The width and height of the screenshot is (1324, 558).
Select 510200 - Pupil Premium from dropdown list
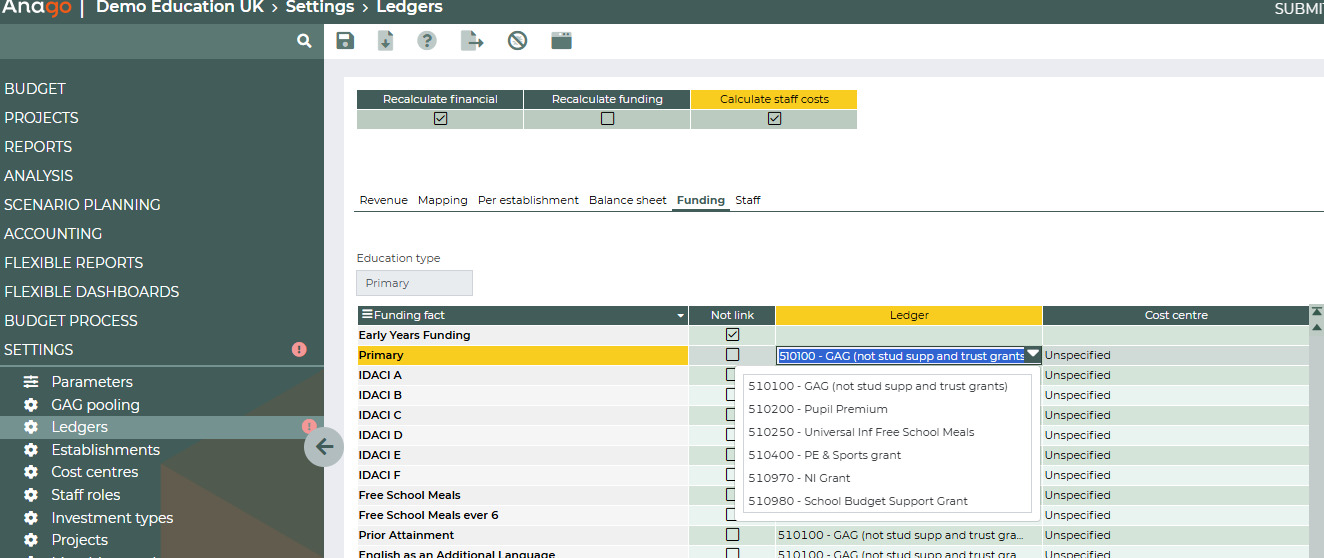817,409
